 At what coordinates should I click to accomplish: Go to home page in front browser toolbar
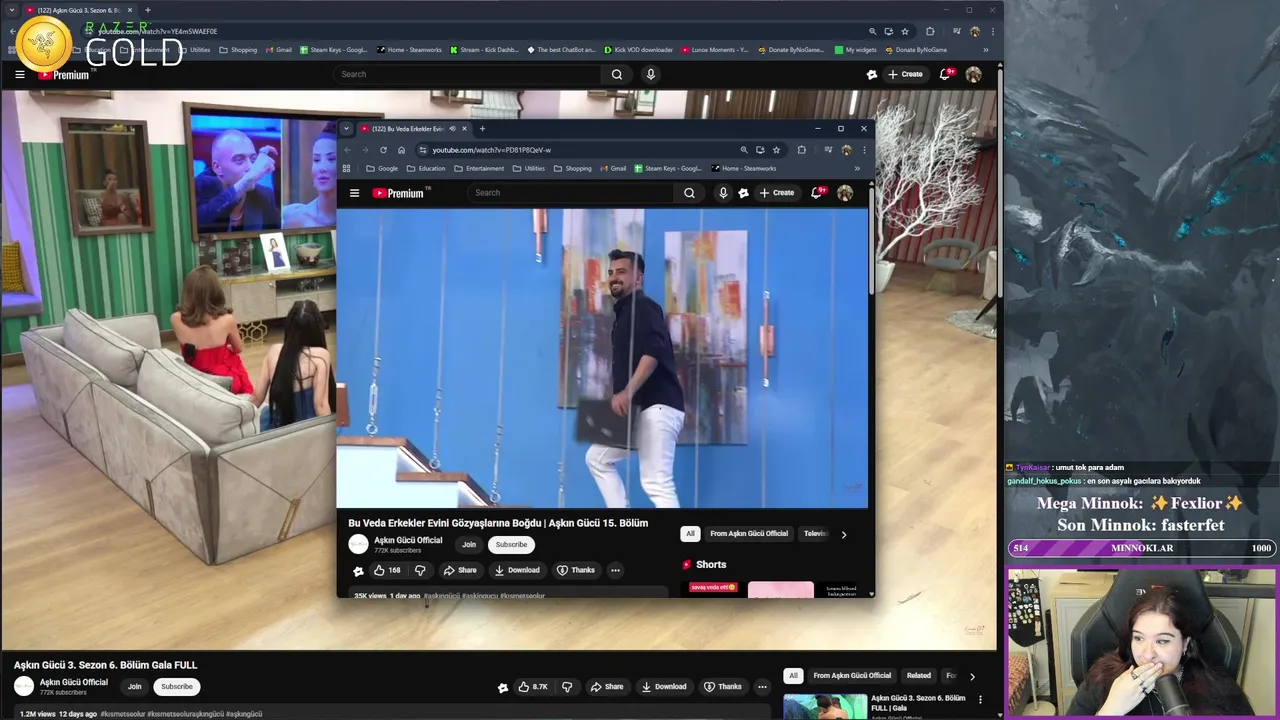click(x=401, y=150)
